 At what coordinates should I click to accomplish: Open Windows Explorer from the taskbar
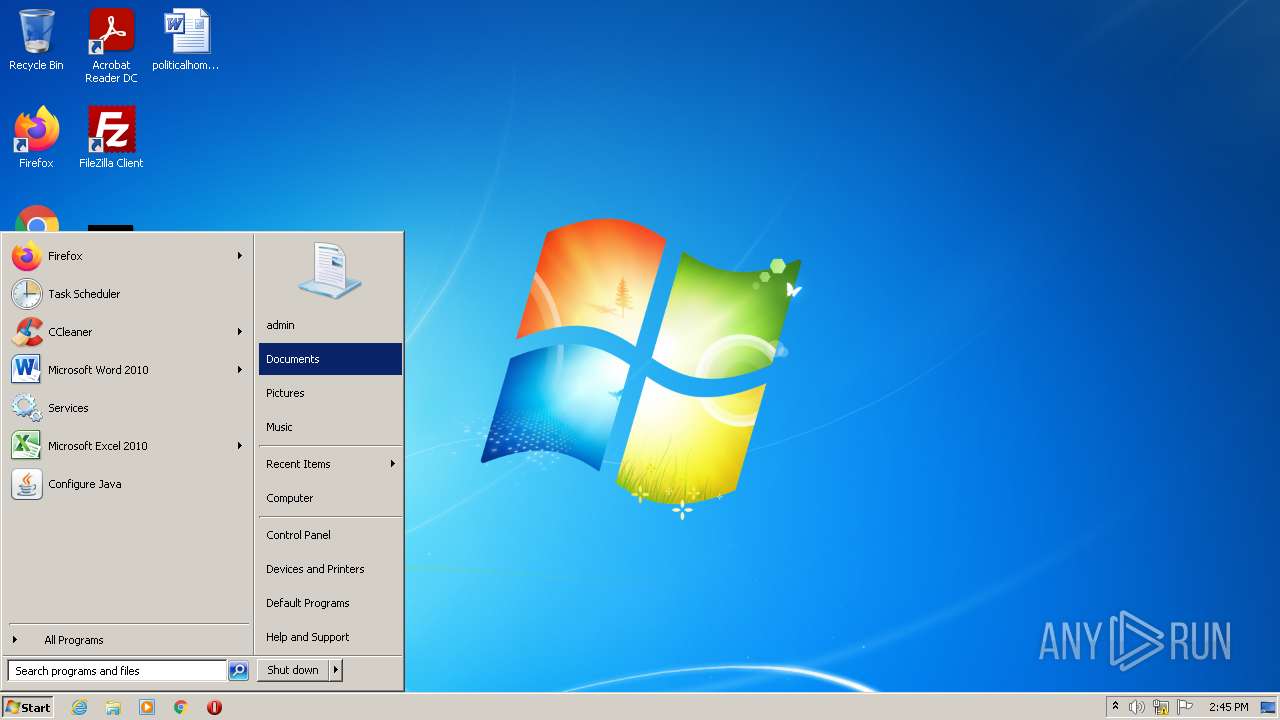(113, 707)
